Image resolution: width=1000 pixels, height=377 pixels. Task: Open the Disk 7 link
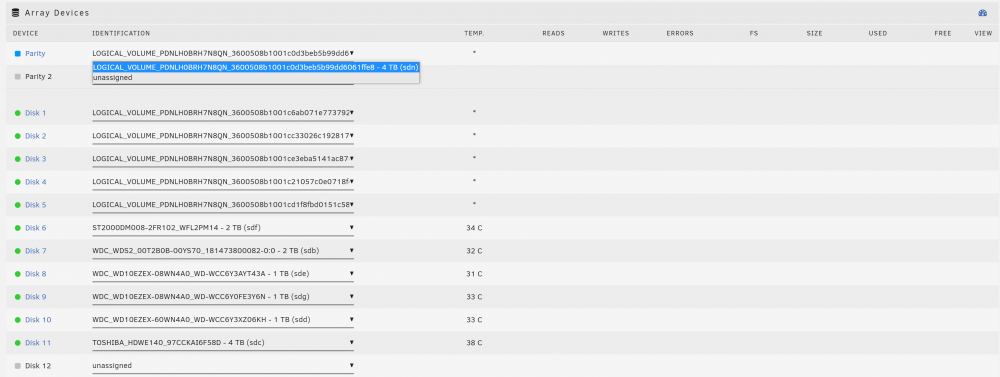pos(36,251)
